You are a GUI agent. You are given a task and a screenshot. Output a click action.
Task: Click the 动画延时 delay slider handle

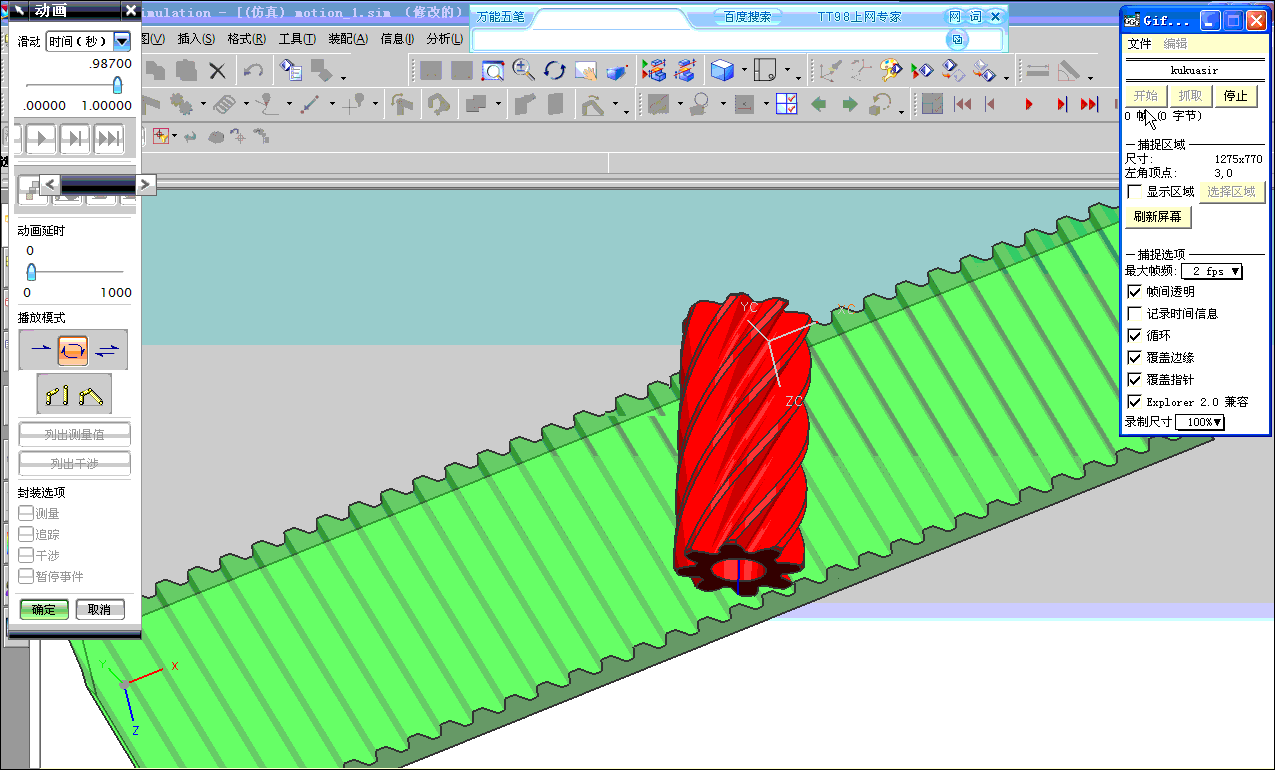click(31, 271)
